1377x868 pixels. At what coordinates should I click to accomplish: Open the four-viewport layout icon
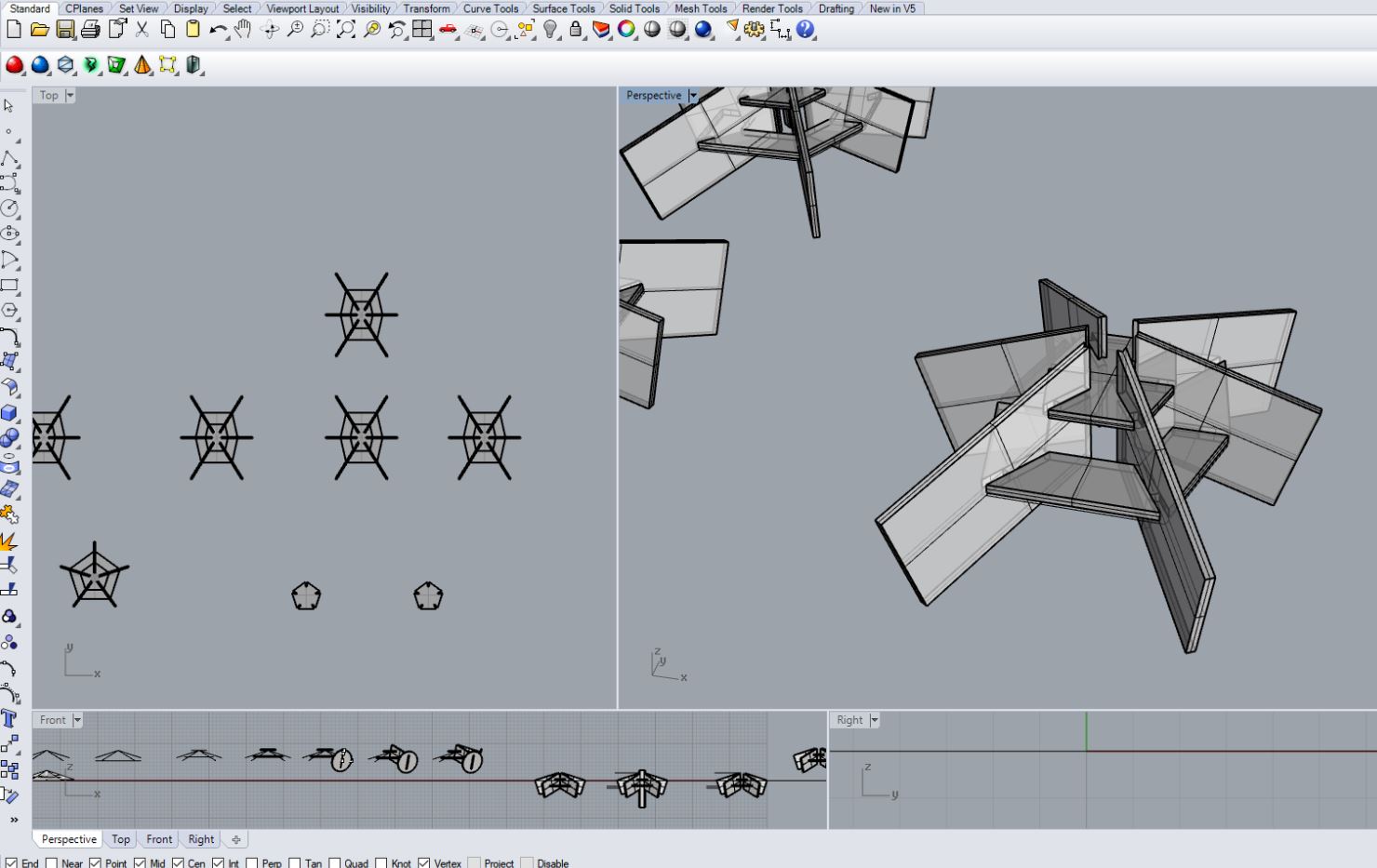pyautogui.click(x=422, y=30)
